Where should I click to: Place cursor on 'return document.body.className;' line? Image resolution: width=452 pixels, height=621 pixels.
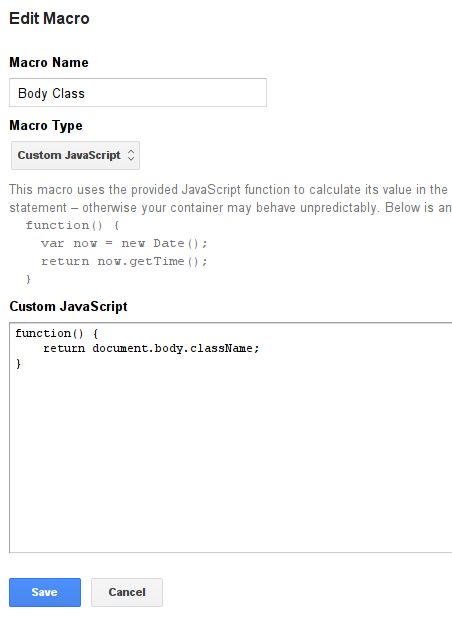[x=151, y=349]
